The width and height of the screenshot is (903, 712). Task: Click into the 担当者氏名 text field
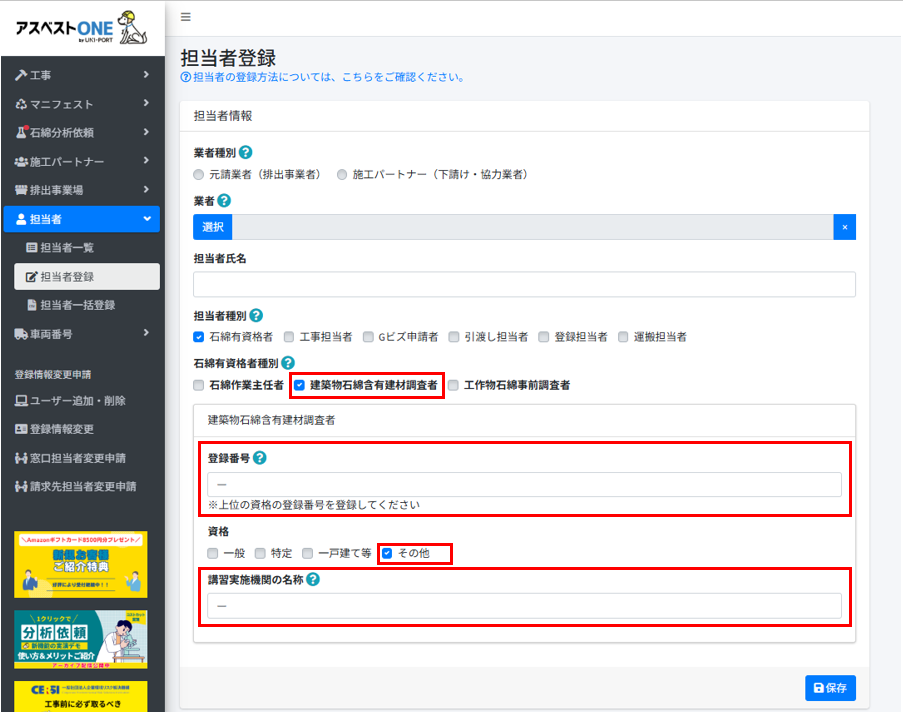point(524,284)
